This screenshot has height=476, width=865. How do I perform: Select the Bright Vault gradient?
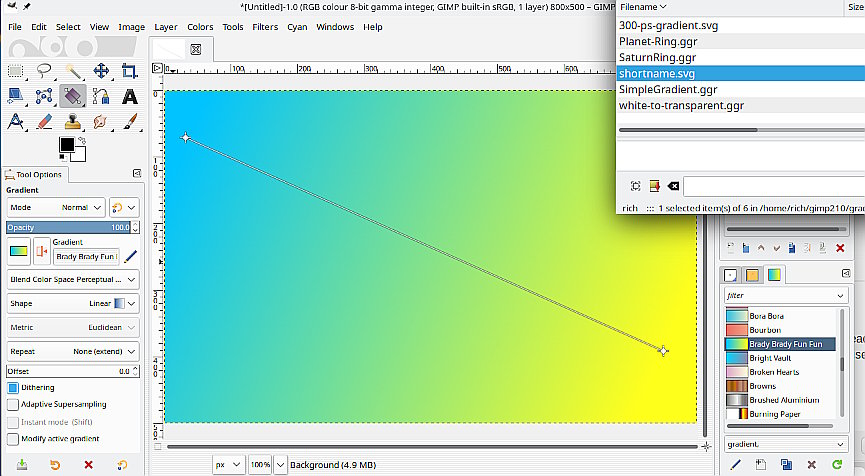pyautogui.click(x=780, y=358)
